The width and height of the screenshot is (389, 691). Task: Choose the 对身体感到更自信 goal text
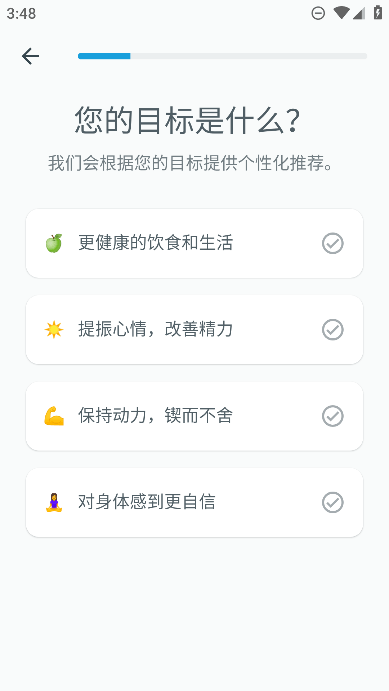(147, 502)
